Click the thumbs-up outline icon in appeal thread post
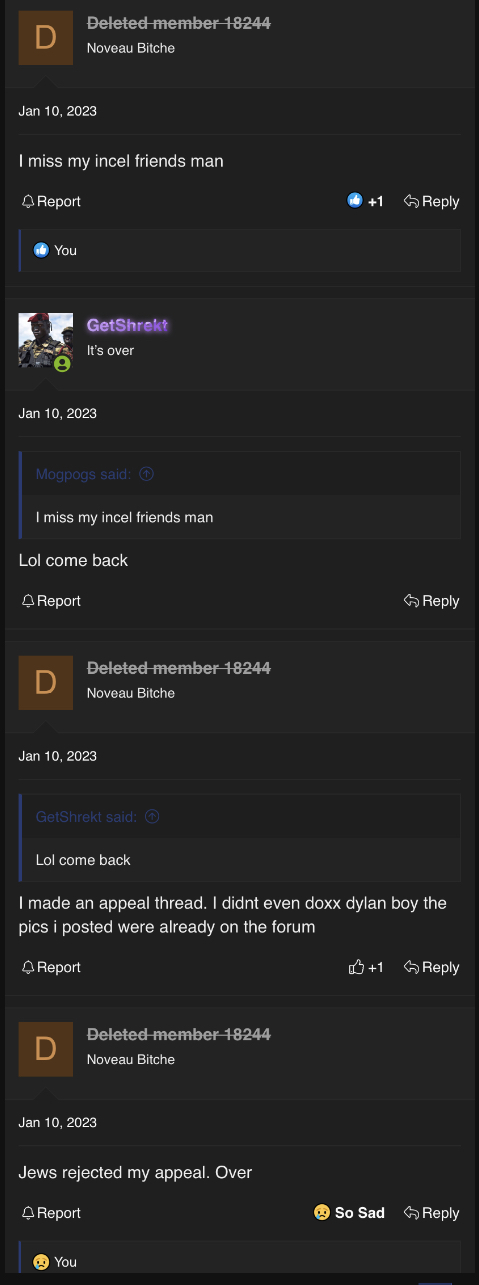This screenshot has width=479, height=1285. click(x=356, y=967)
